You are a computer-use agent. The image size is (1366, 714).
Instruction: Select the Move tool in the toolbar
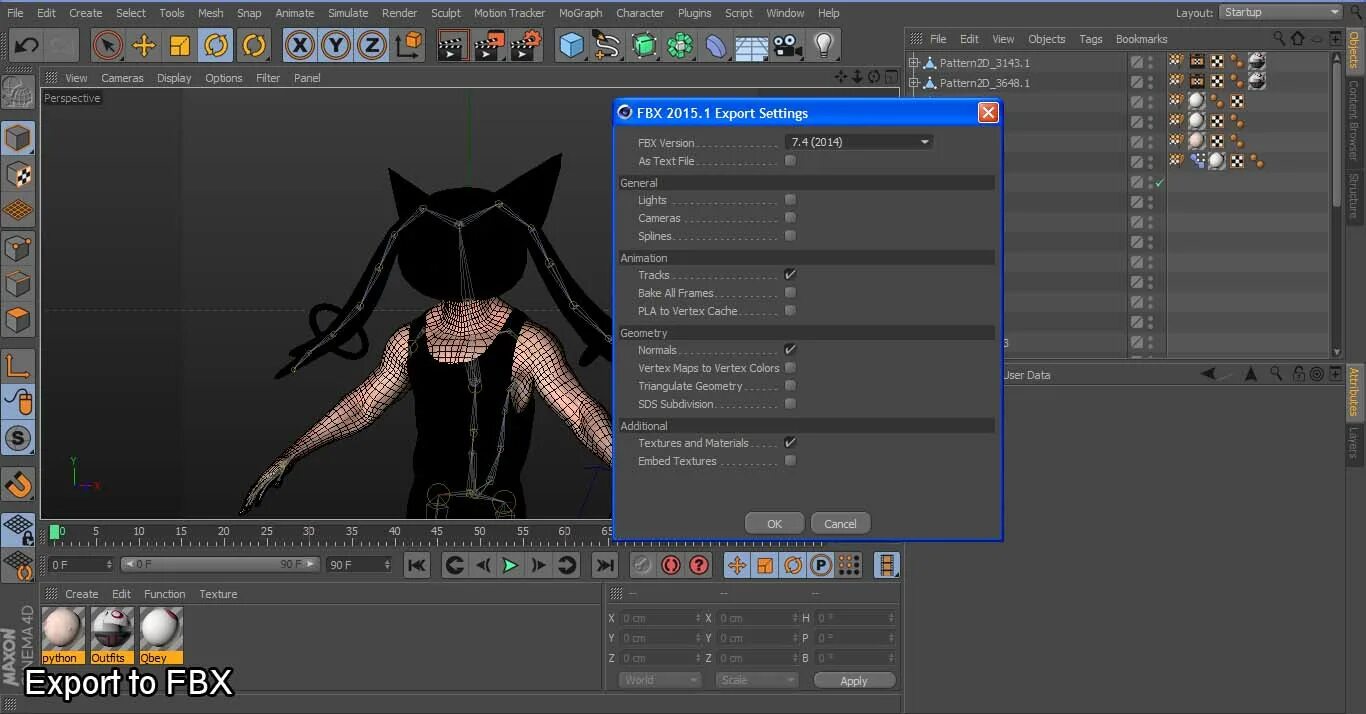pos(144,45)
